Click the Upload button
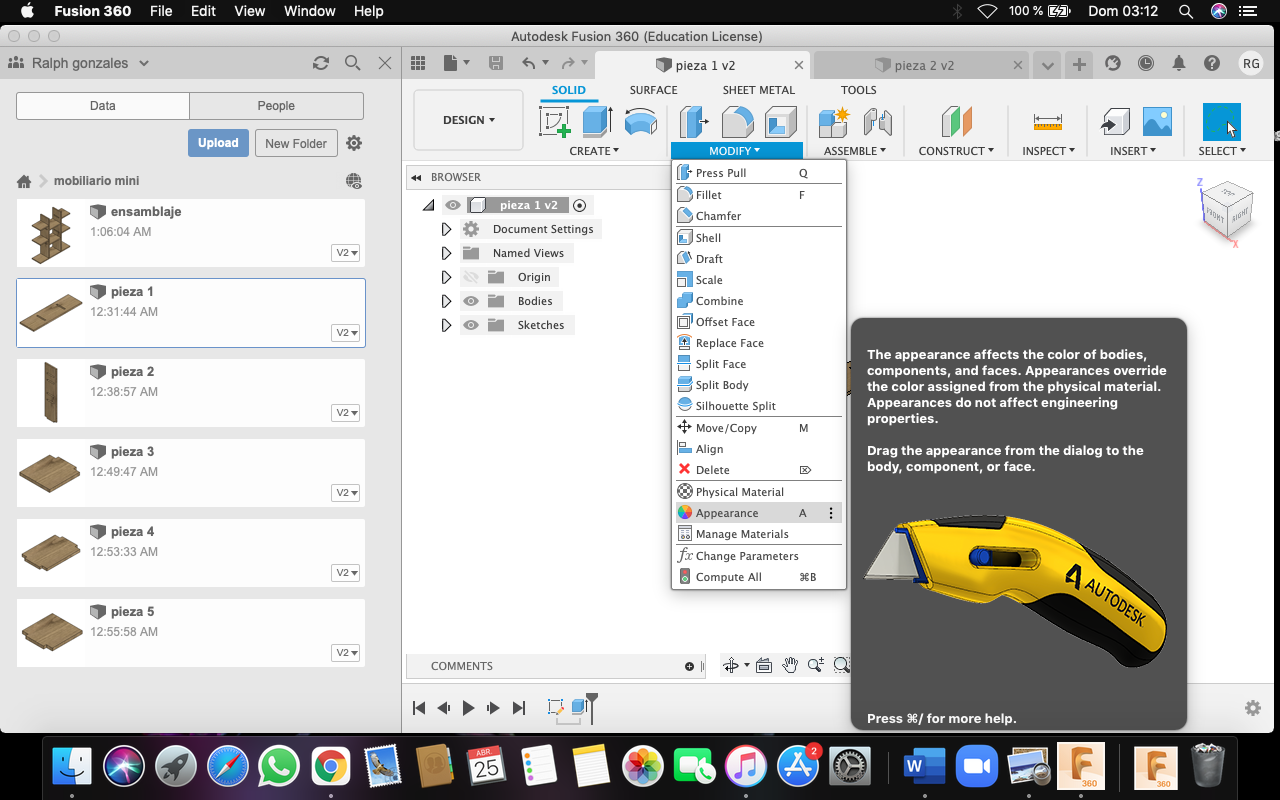Image resolution: width=1280 pixels, height=800 pixels. [218, 143]
